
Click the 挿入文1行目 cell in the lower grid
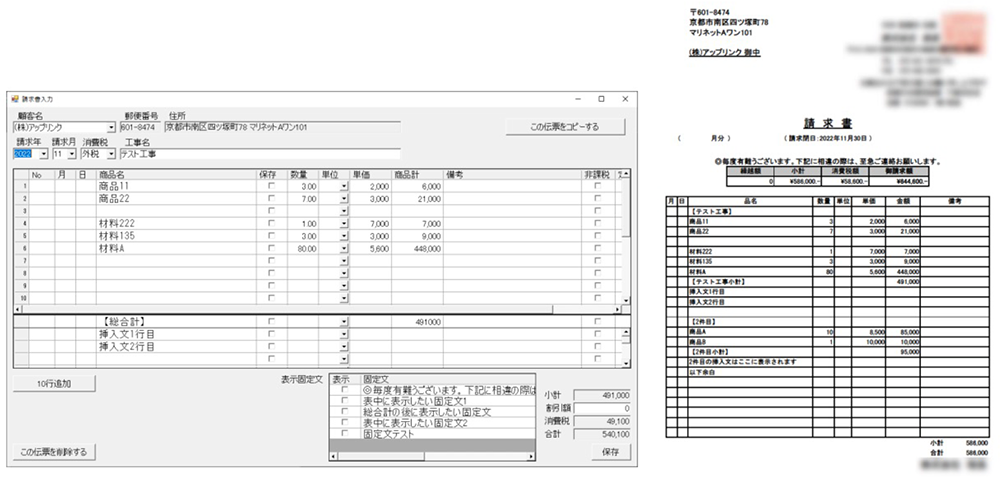tap(176, 334)
